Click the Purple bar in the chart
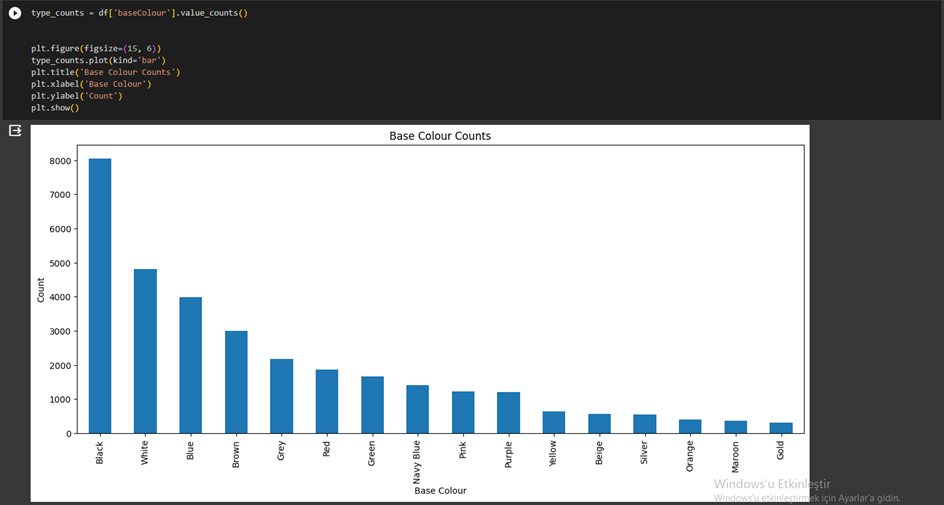 (x=508, y=413)
